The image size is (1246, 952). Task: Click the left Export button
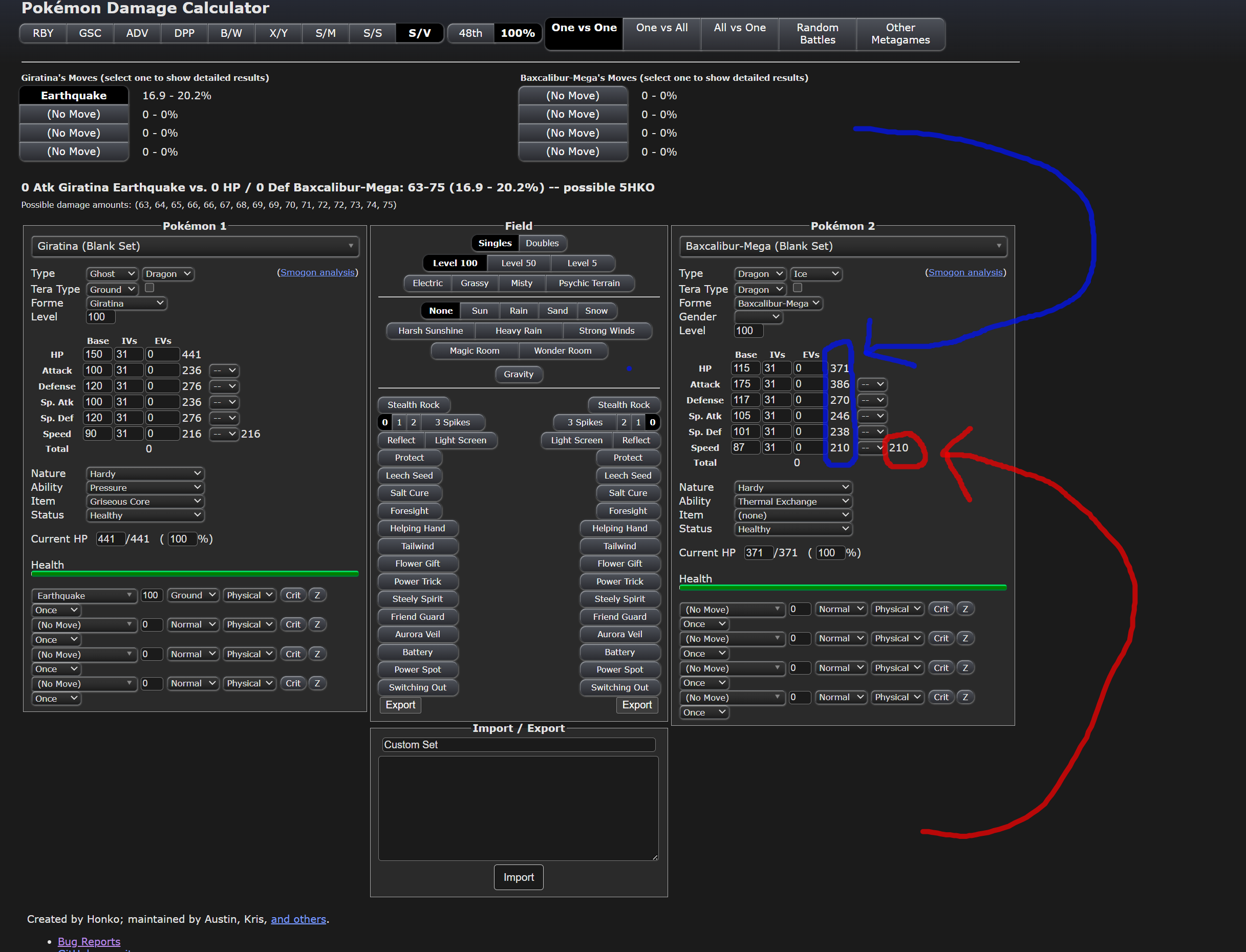click(x=400, y=705)
